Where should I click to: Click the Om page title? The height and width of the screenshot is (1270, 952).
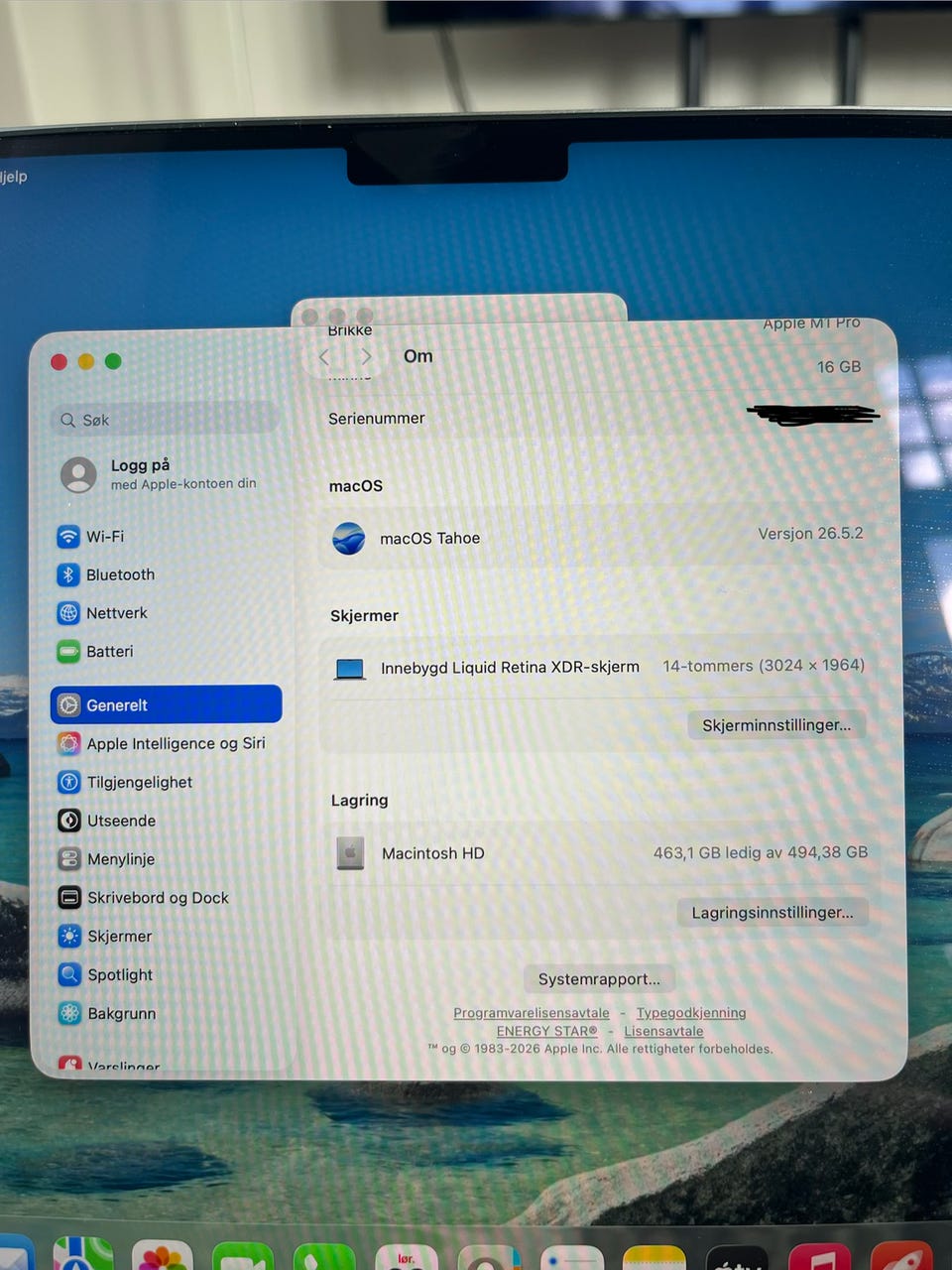[418, 356]
